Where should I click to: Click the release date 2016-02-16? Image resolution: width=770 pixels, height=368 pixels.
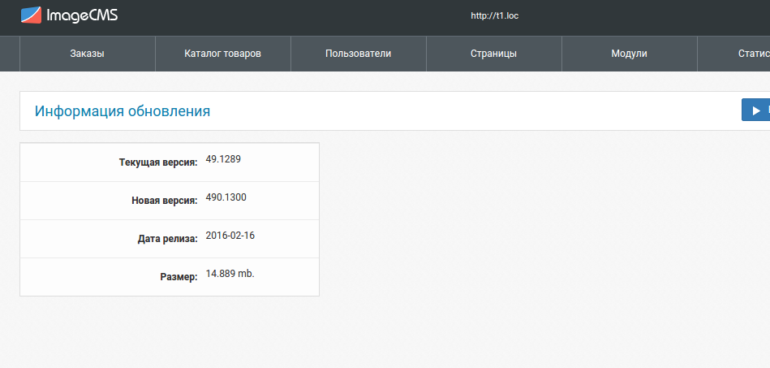coord(230,235)
